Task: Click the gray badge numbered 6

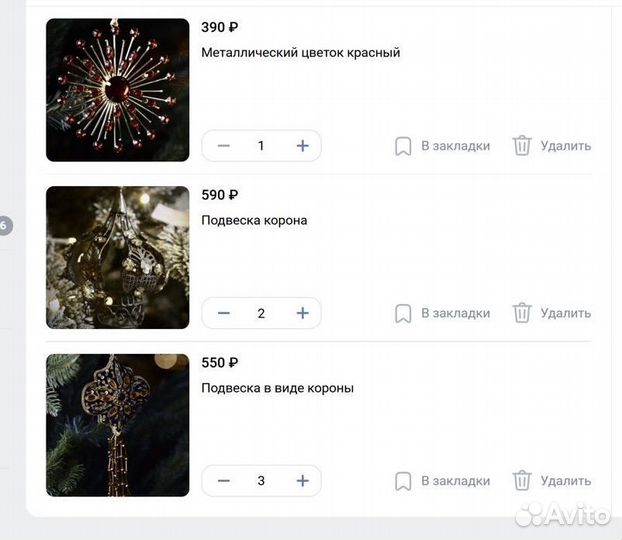Action: (5, 226)
